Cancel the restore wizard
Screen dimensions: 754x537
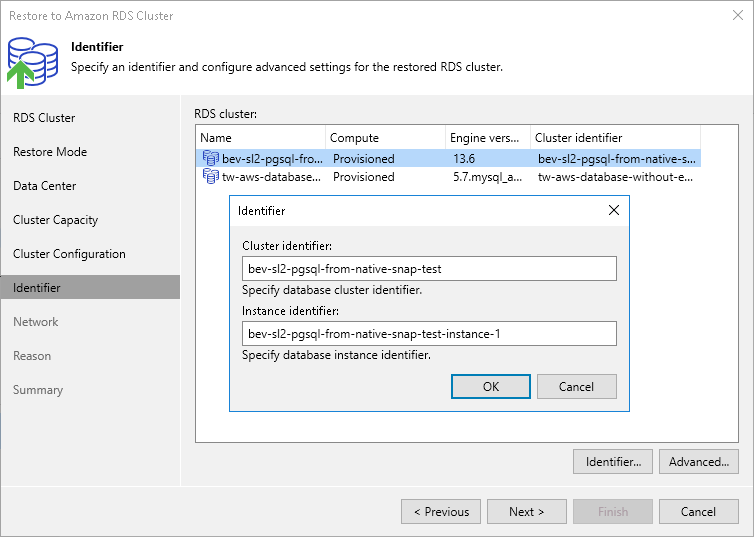(699, 512)
